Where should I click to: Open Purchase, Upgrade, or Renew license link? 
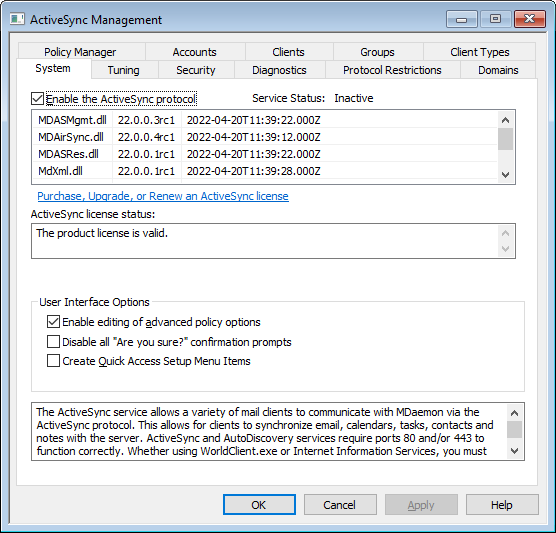point(163,196)
